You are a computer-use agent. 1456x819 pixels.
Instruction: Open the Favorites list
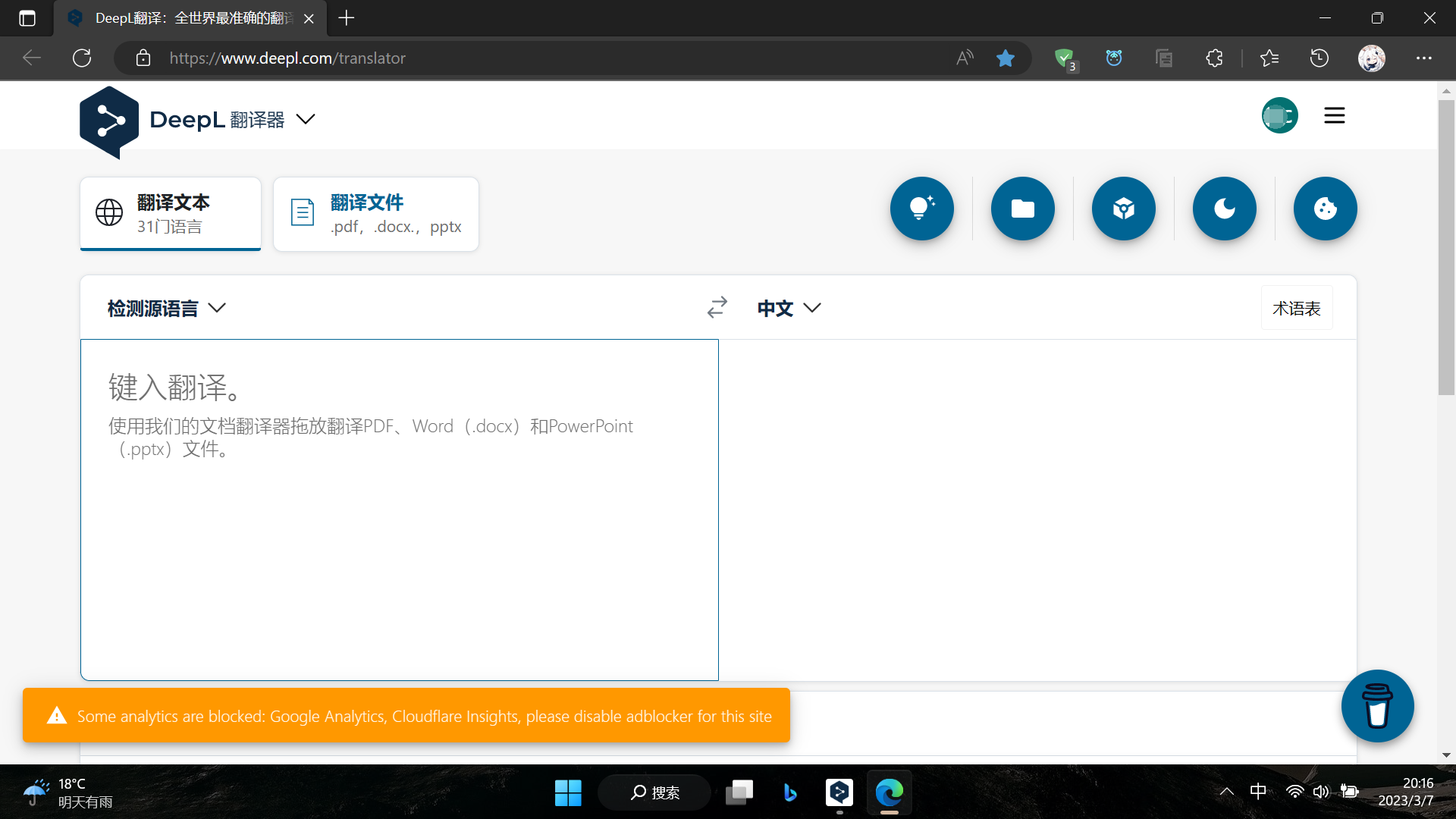click(1269, 58)
